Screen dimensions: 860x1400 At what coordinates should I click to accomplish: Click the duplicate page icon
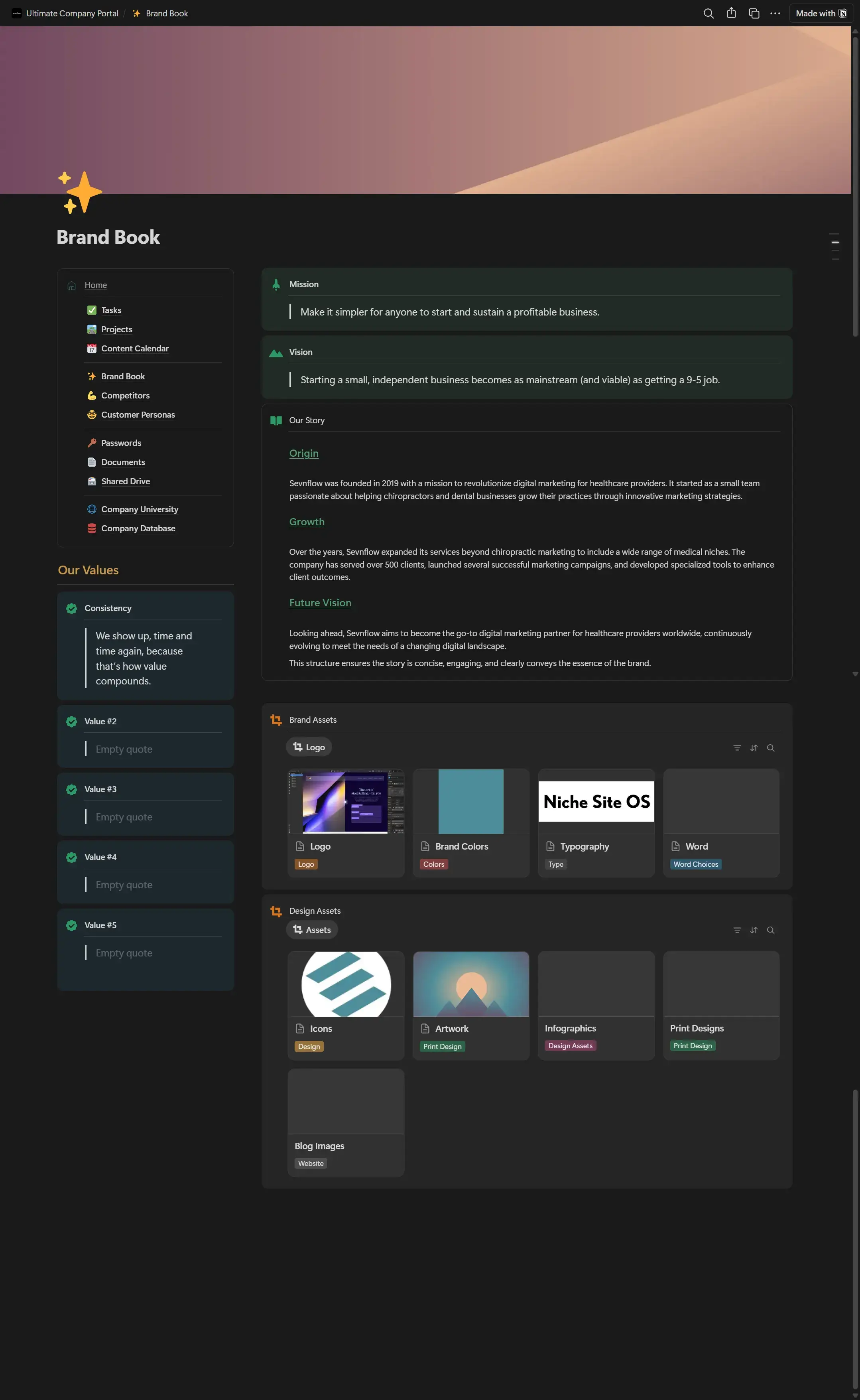[754, 13]
